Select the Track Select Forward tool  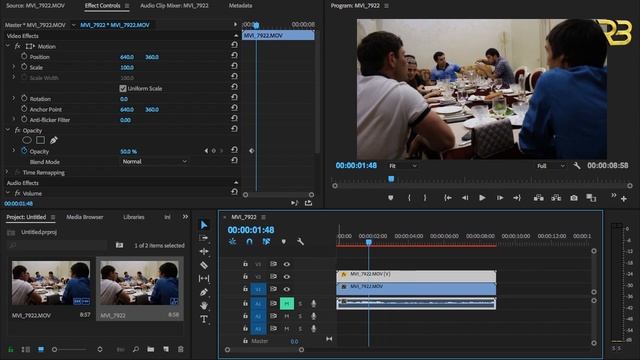204,238
